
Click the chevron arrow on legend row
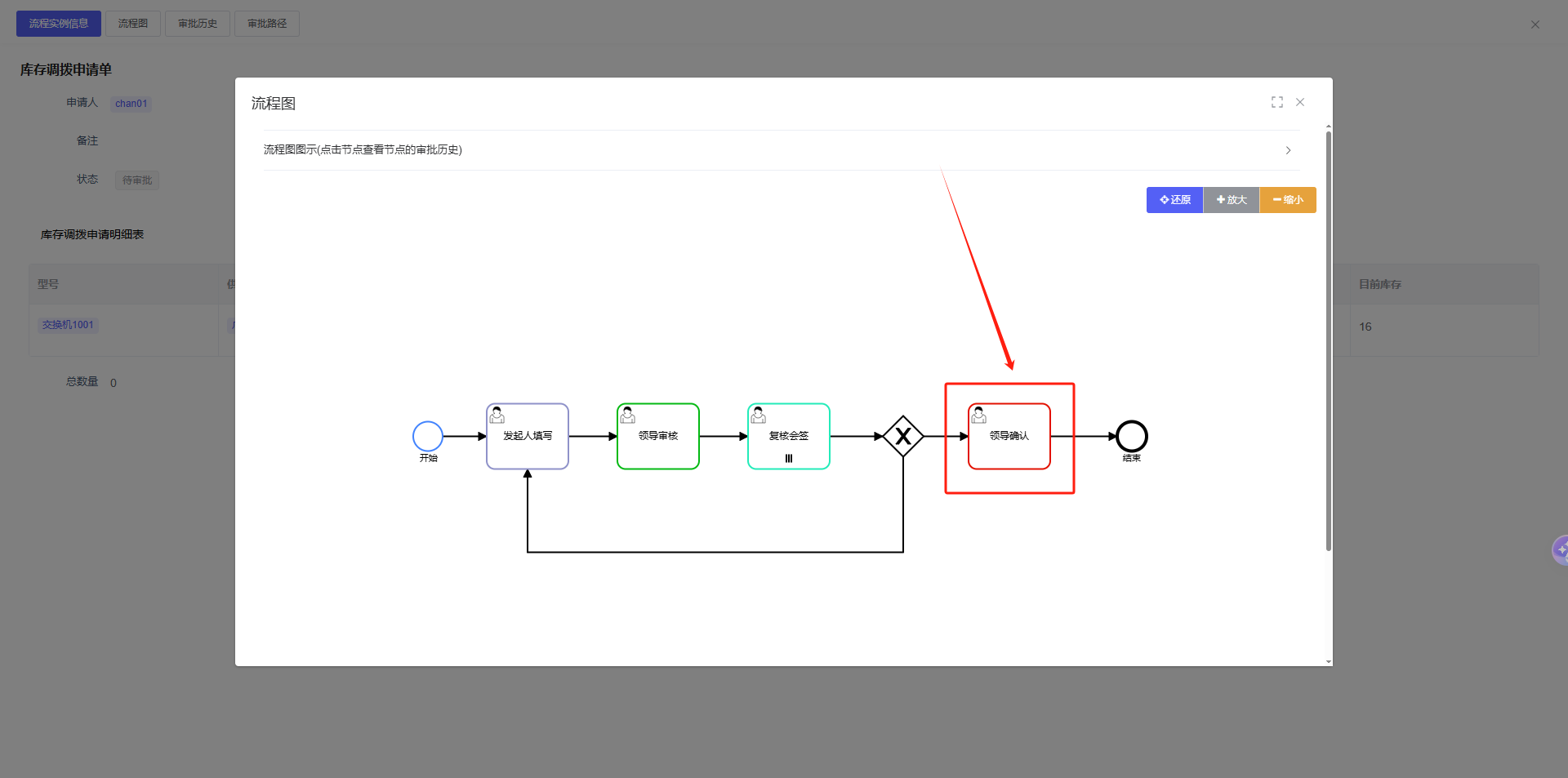pyautogui.click(x=1288, y=150)
